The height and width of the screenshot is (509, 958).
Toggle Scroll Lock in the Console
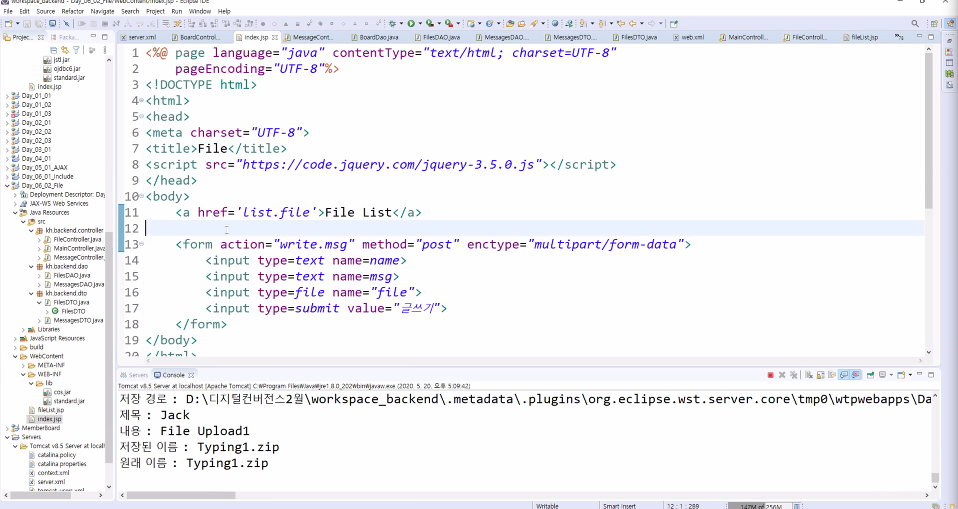coord(821,375)
